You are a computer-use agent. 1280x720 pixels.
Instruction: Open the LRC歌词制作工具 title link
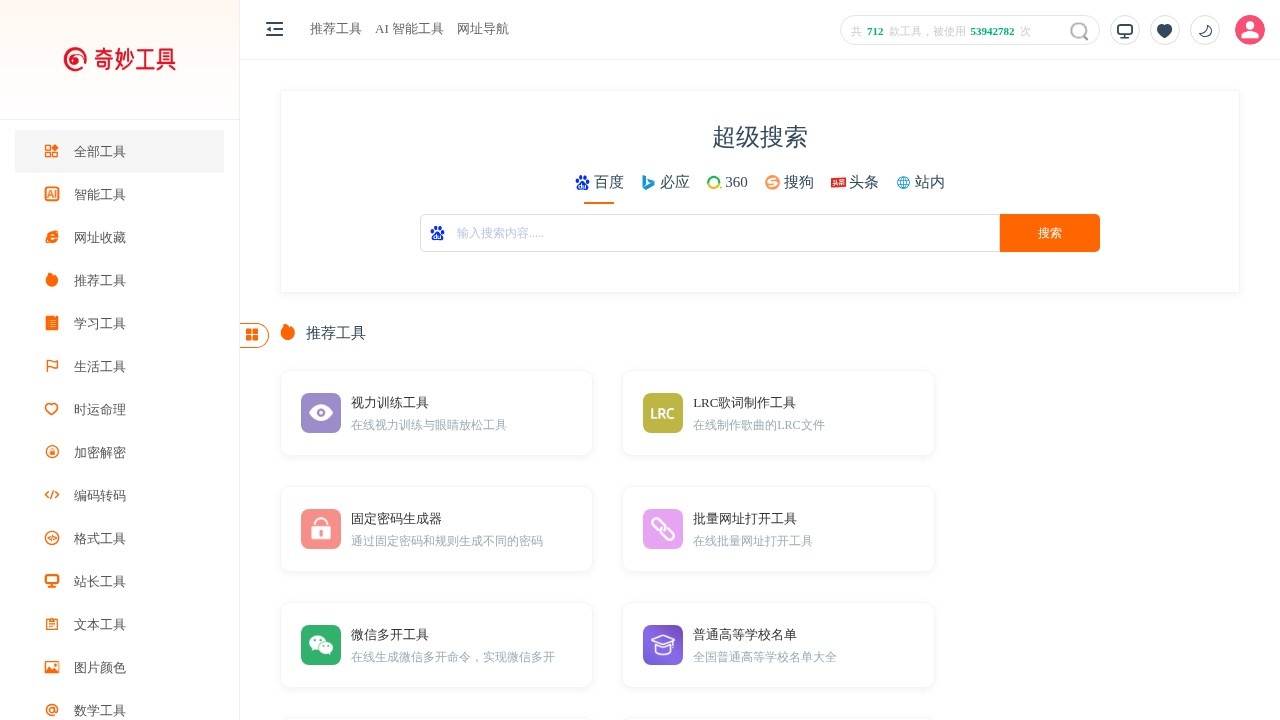pyautogui.click(x=744, y=403)
